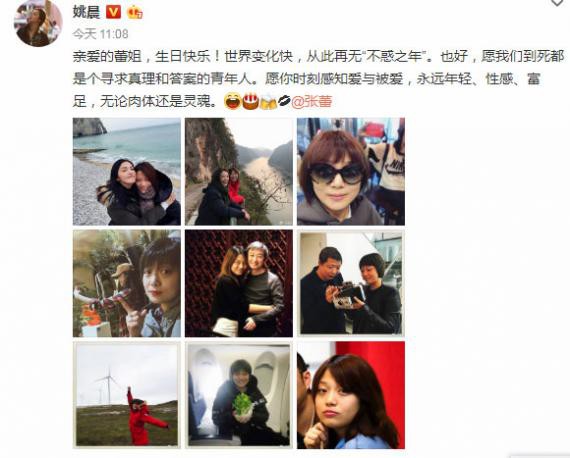This screenshot has width=570, height=458.
Task: Click the orange verified V badge
Action: [113, 12]
